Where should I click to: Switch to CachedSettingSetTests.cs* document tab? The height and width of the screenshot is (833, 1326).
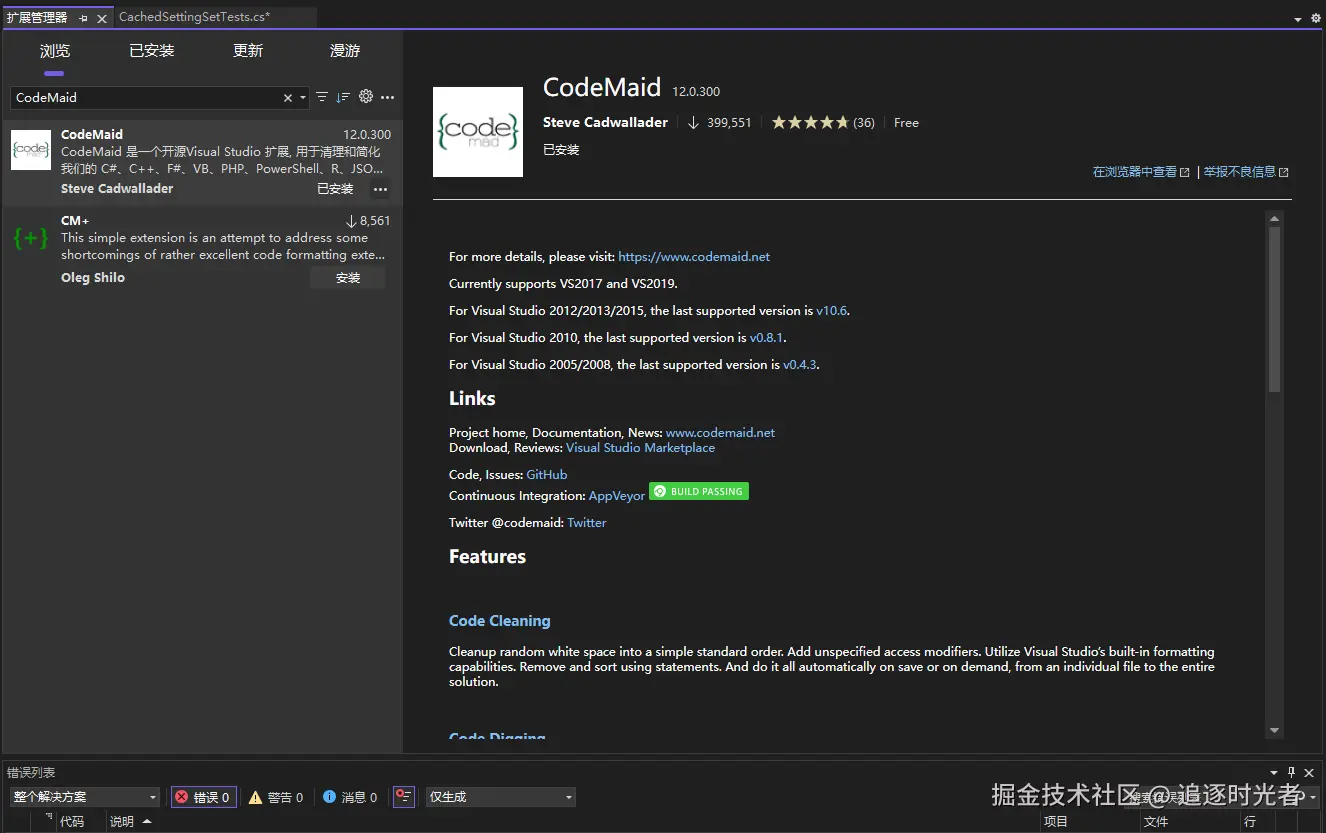click(194, 17)
